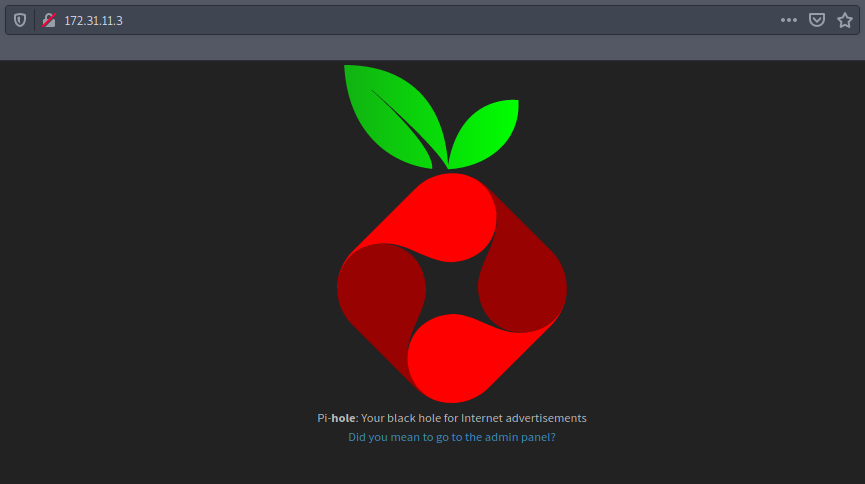Save page to Pocket icon

point(816,20)
